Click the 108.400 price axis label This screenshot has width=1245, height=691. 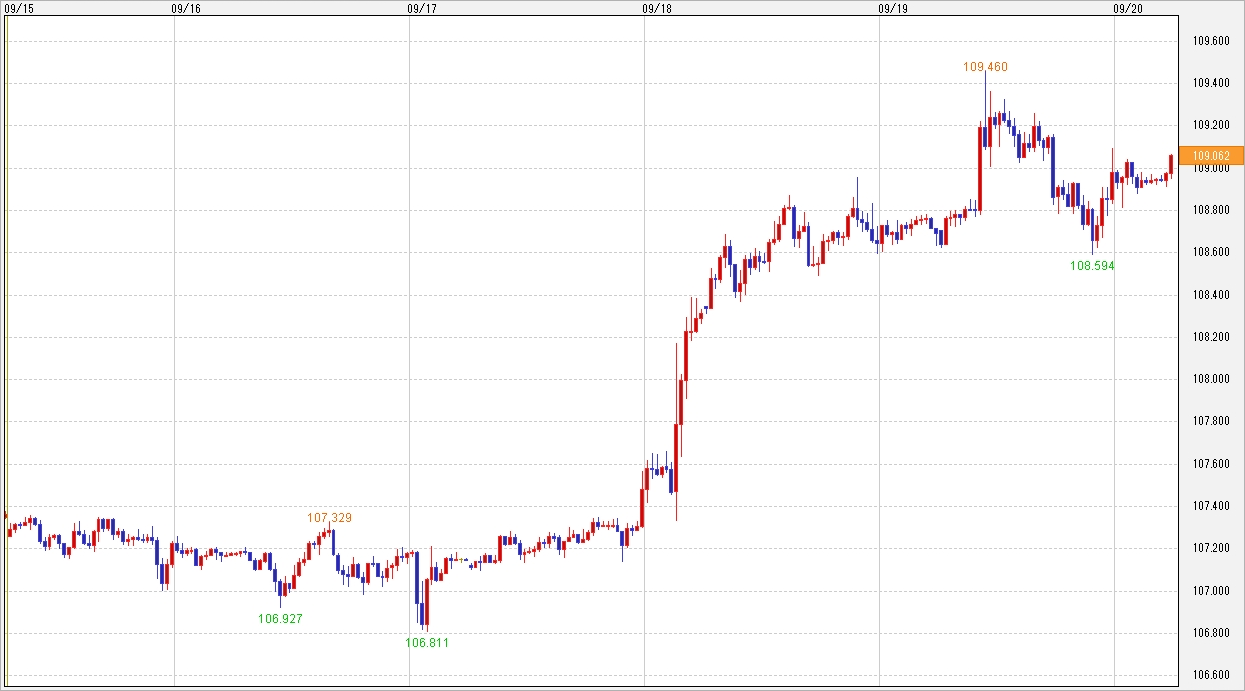coord(1211,295)
